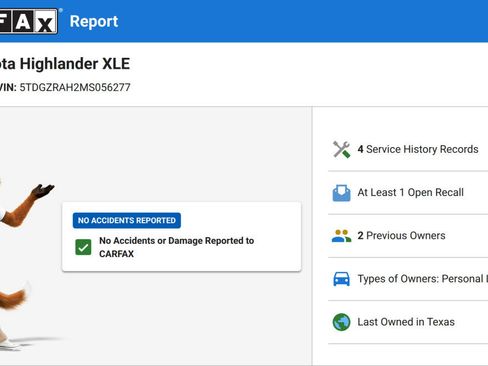The width and height of the screenshot is (488, 366).
Task: Click the no accidents summary card
Action: click(x=182, y=236)
